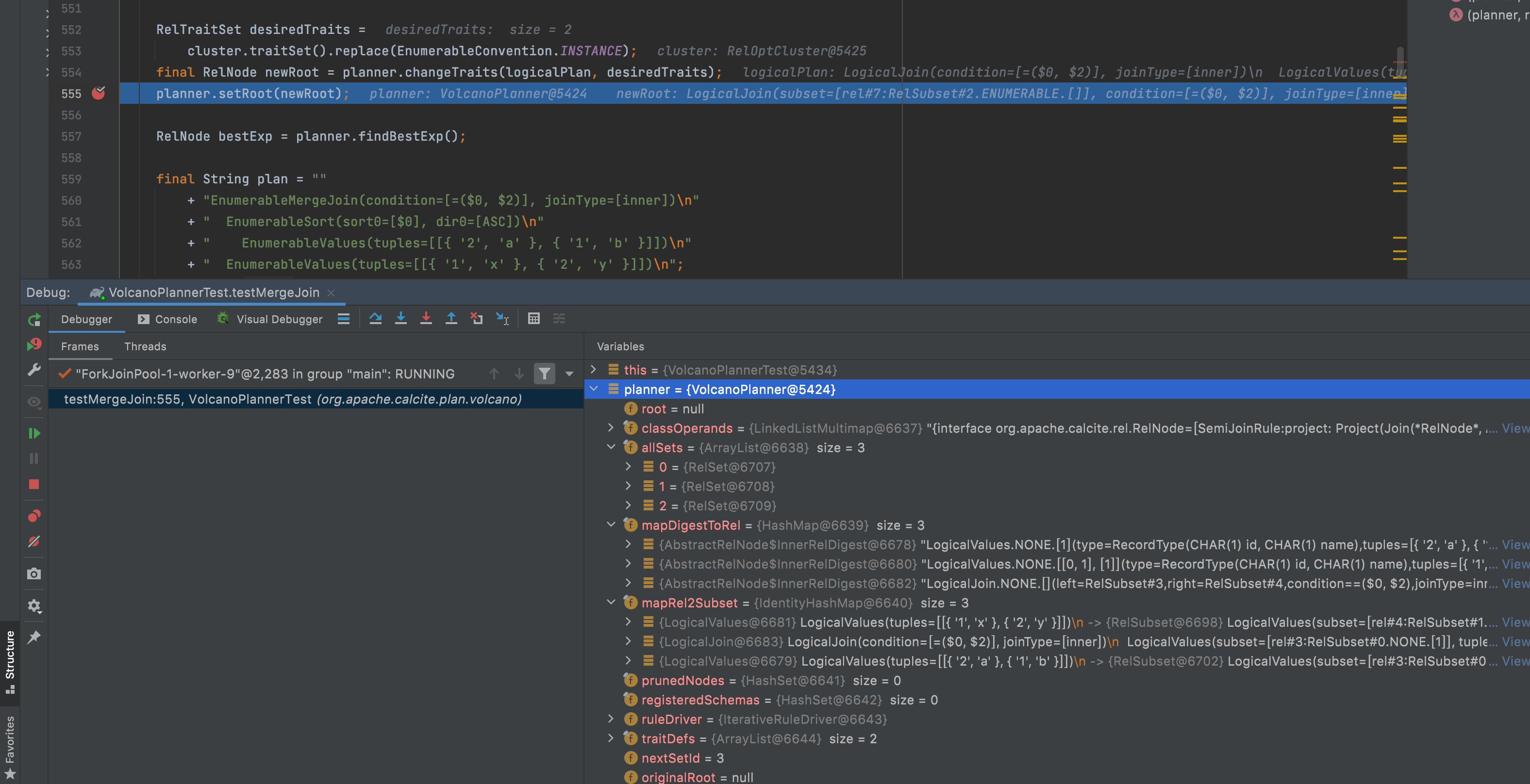Toggle Mute Breakpoints icon
This screenshot has width=1530, height=784.
click(x=34, y=541)
